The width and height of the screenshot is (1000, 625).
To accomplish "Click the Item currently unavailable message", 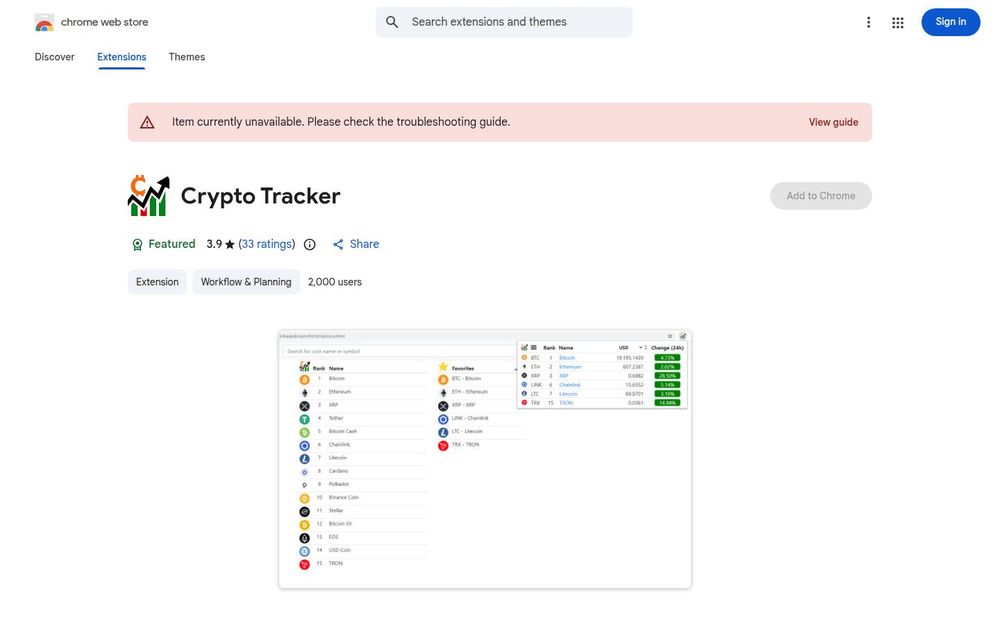I will coord(341,122).
